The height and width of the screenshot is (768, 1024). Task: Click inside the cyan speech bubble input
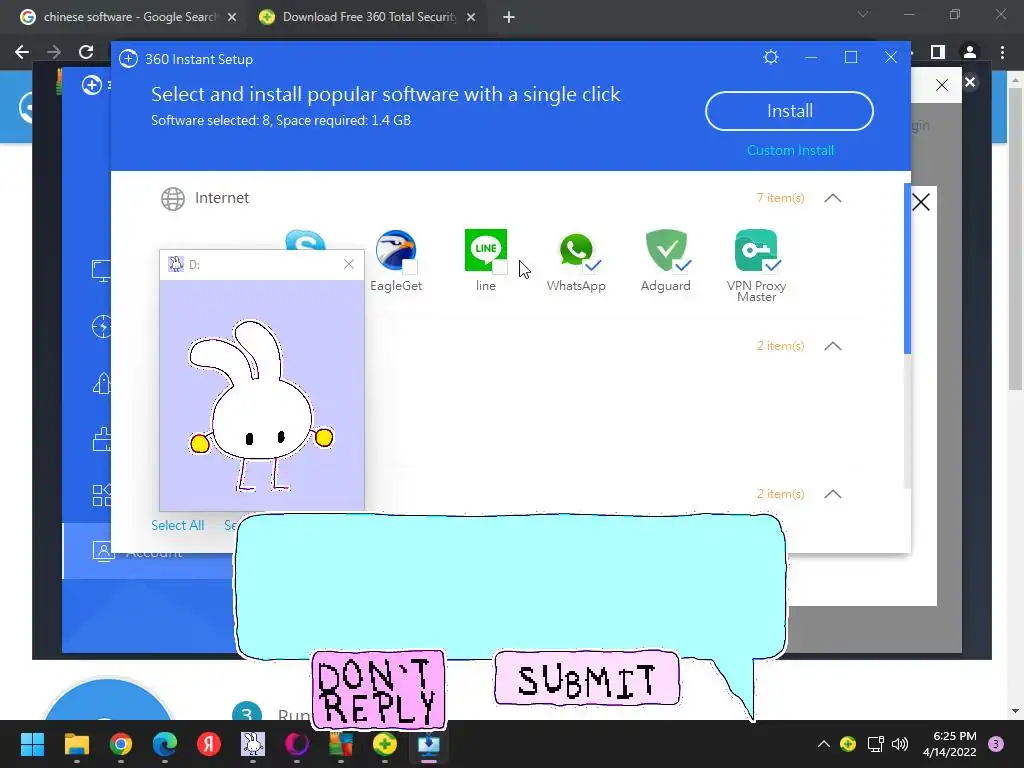tap(511, 586)
